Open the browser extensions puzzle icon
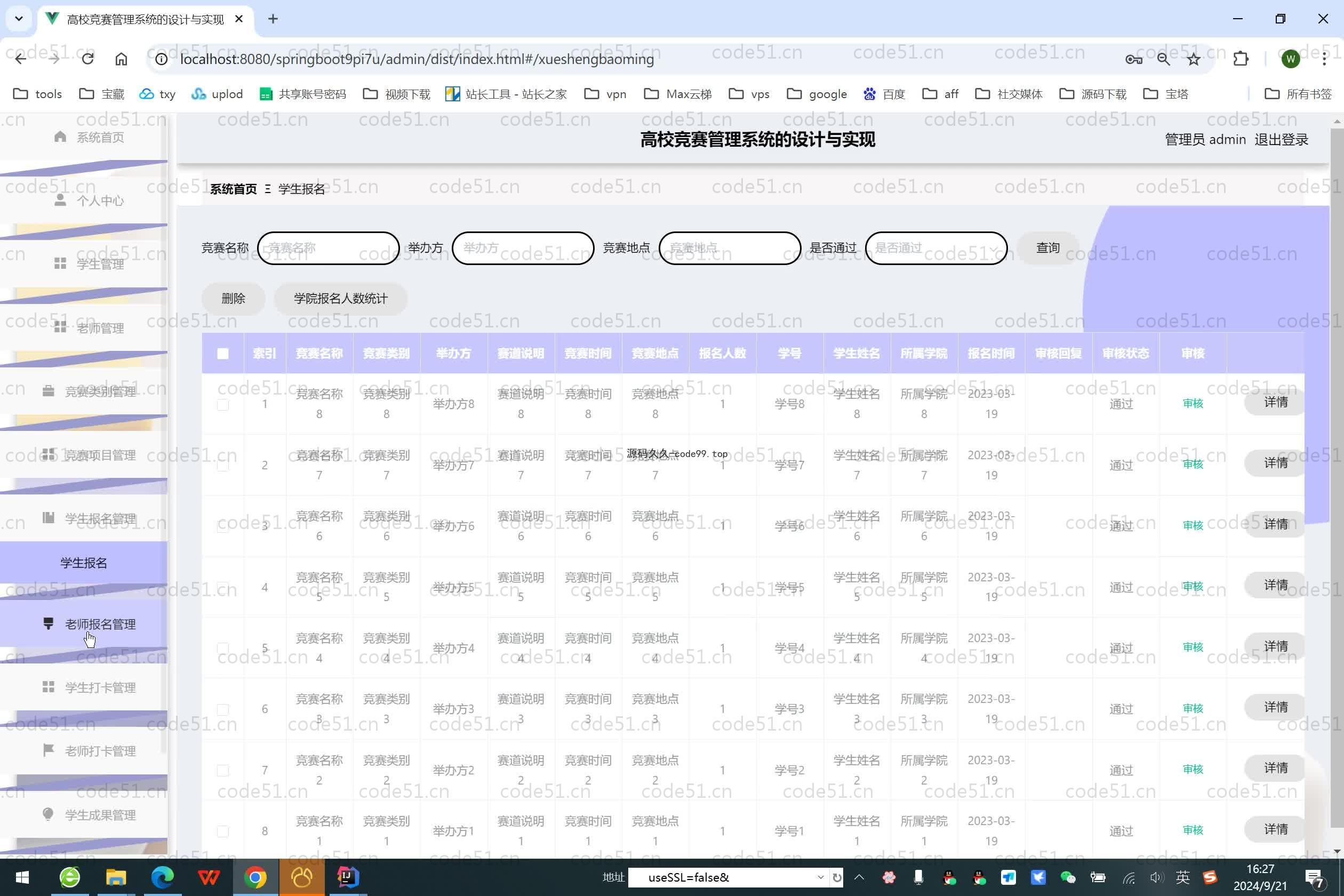1344x896 pixels. coord(1241,59)
